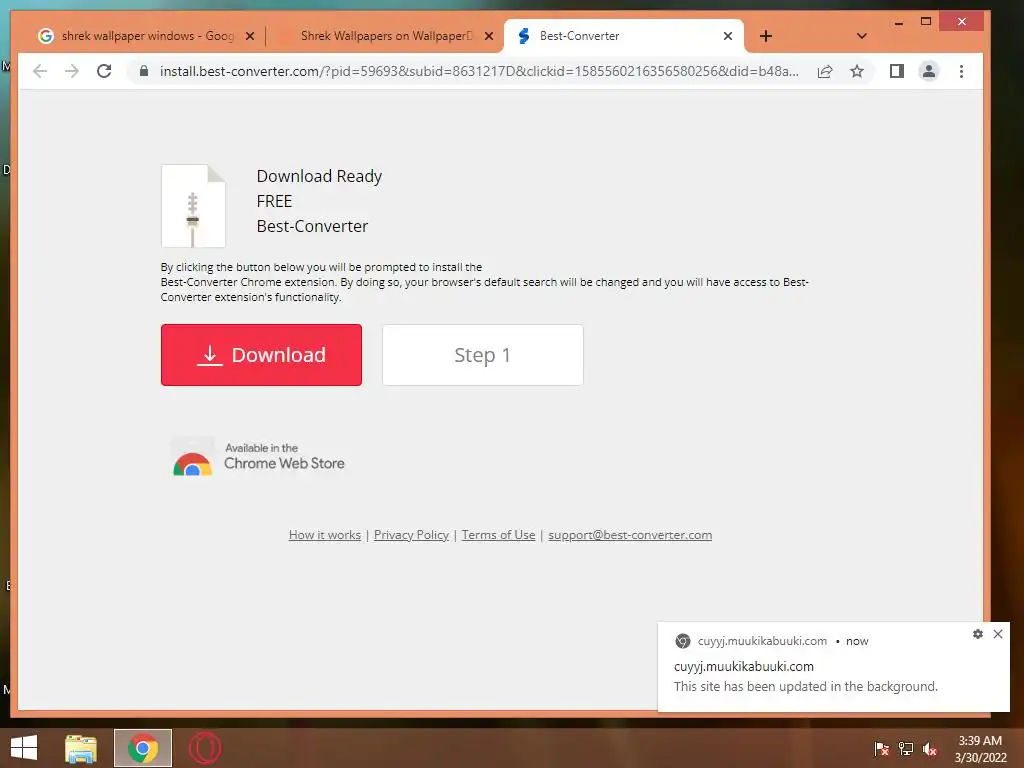Close the shrek wallpaper windows Google tab

[x=249, y=36]
